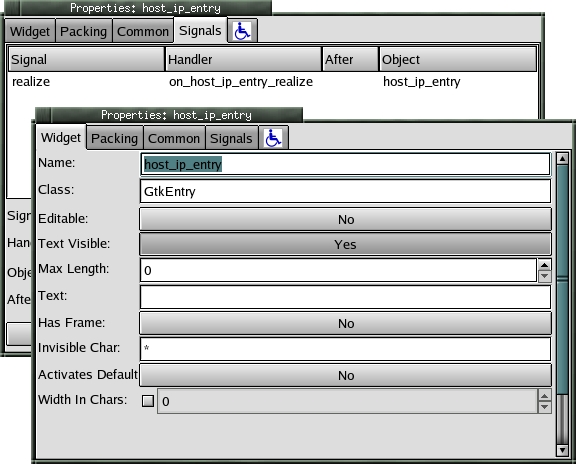Click scrollbar down arrow in front window
Viewport: 578px width, 465px height.
click(x=562, y=450)
